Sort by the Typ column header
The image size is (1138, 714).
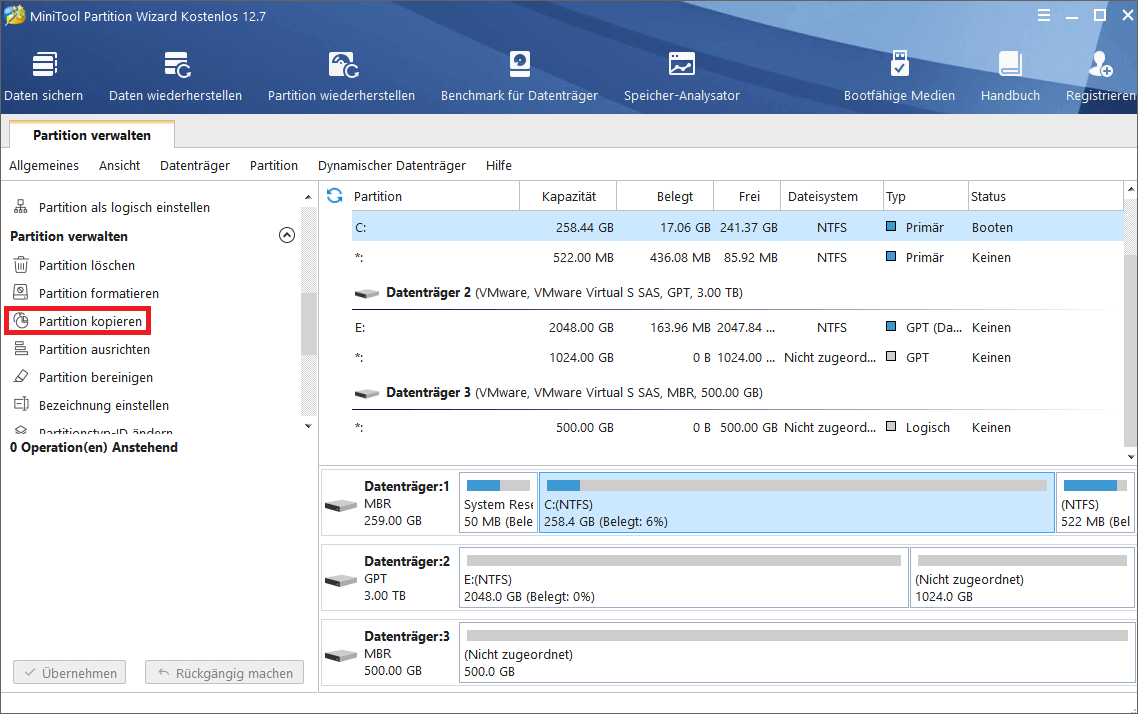[x=925, y=196]
